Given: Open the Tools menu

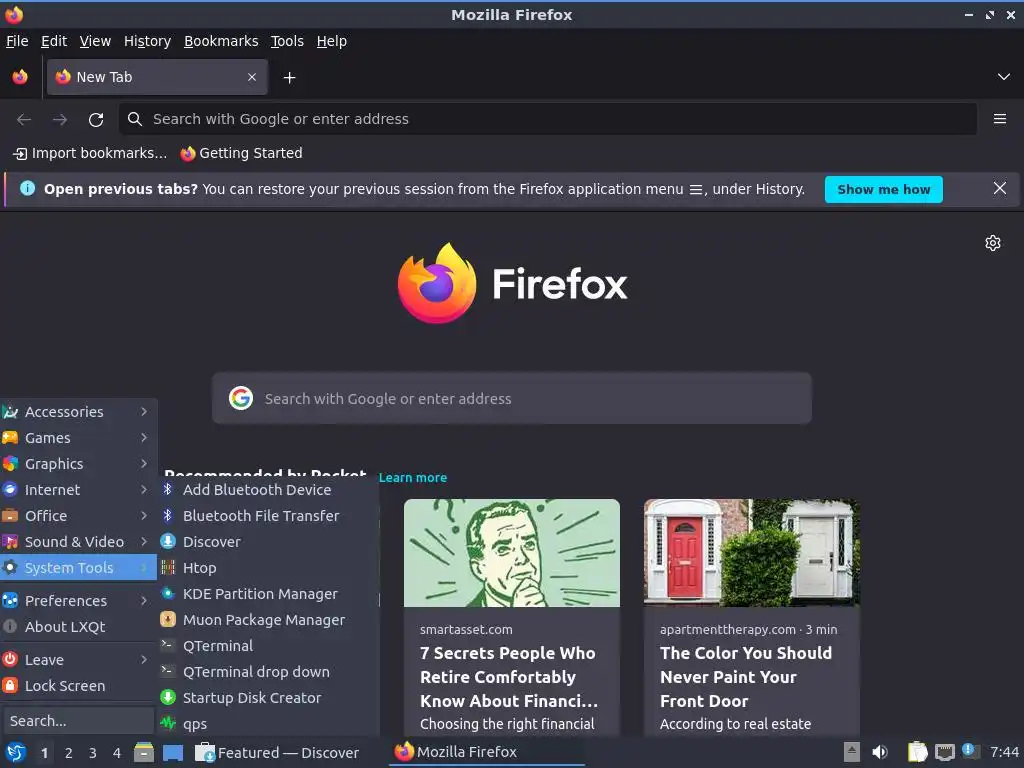Looking at the screenshot, I should (287, 41).
